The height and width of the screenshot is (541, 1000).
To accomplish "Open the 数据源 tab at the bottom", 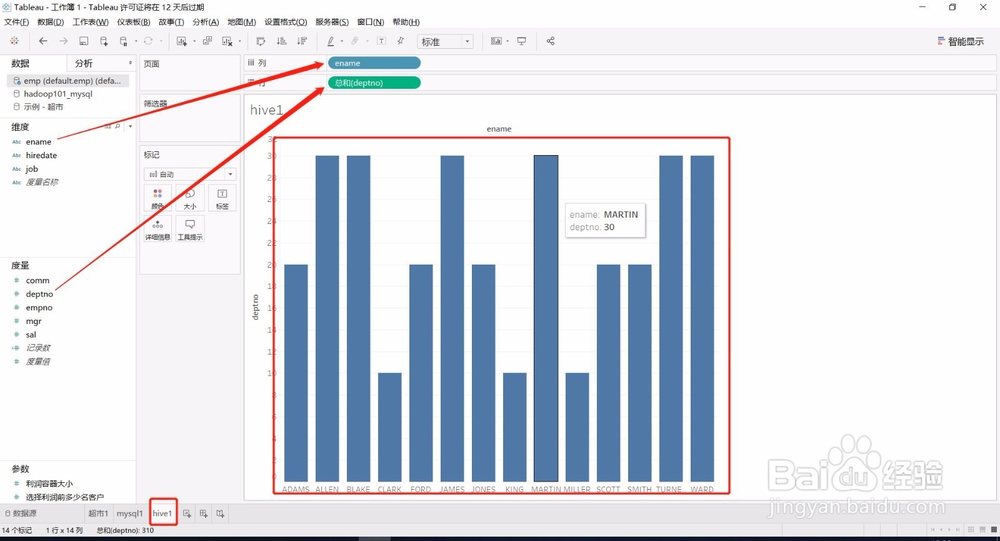I will click(x=20, y=513).
